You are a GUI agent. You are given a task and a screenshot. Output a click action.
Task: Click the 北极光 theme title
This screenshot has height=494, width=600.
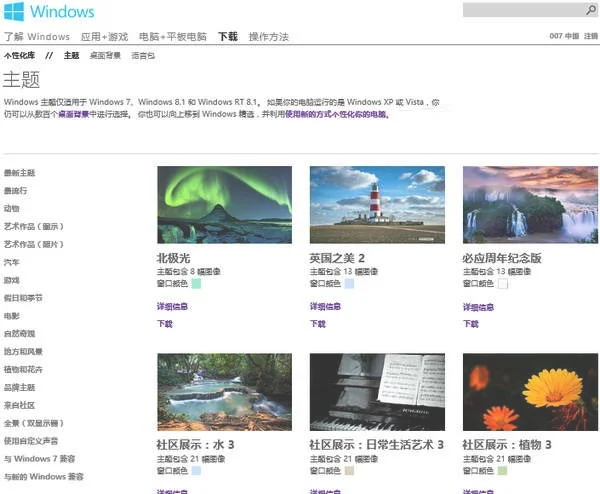click(x=173, y=258)
